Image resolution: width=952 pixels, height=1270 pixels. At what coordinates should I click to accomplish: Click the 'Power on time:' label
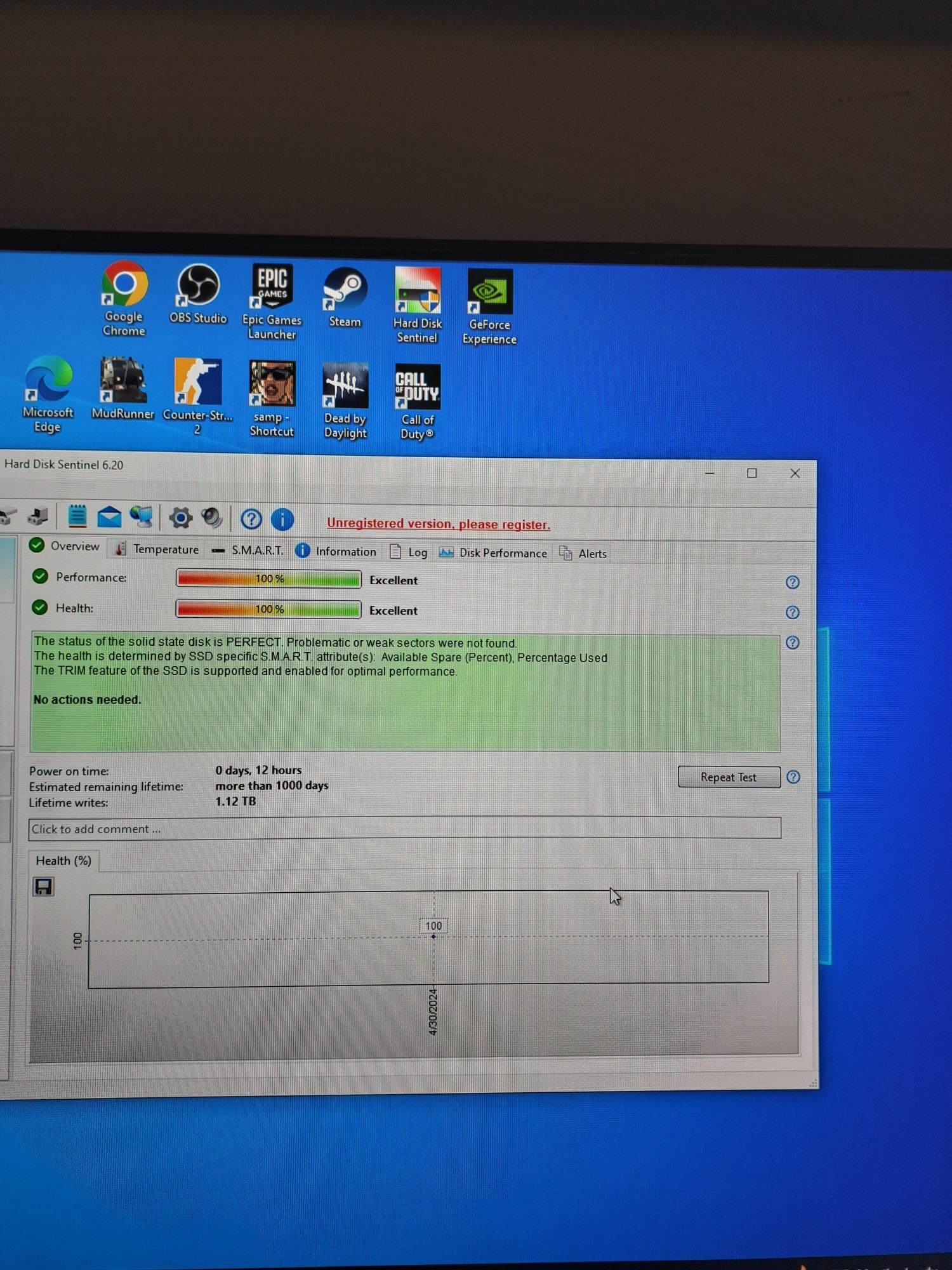pyautogui.click(x=69, y=772)
